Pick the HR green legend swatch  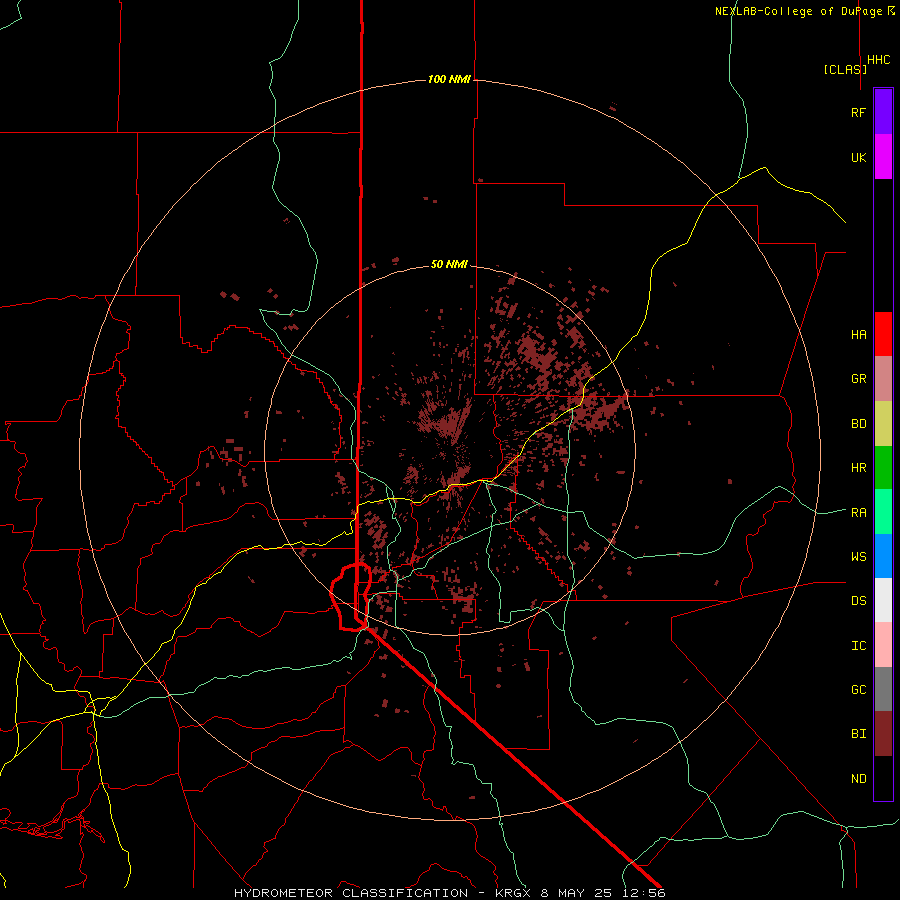[883, 468]
